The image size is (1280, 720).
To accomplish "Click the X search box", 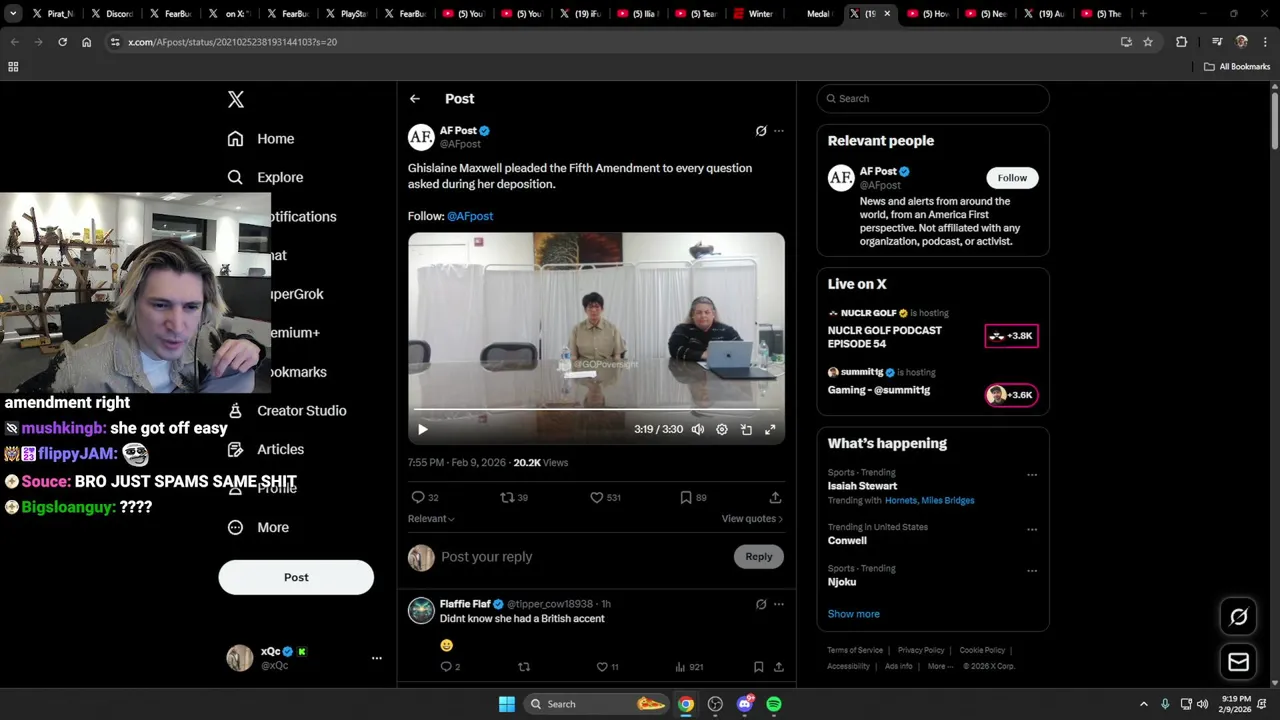I will 933,98.
